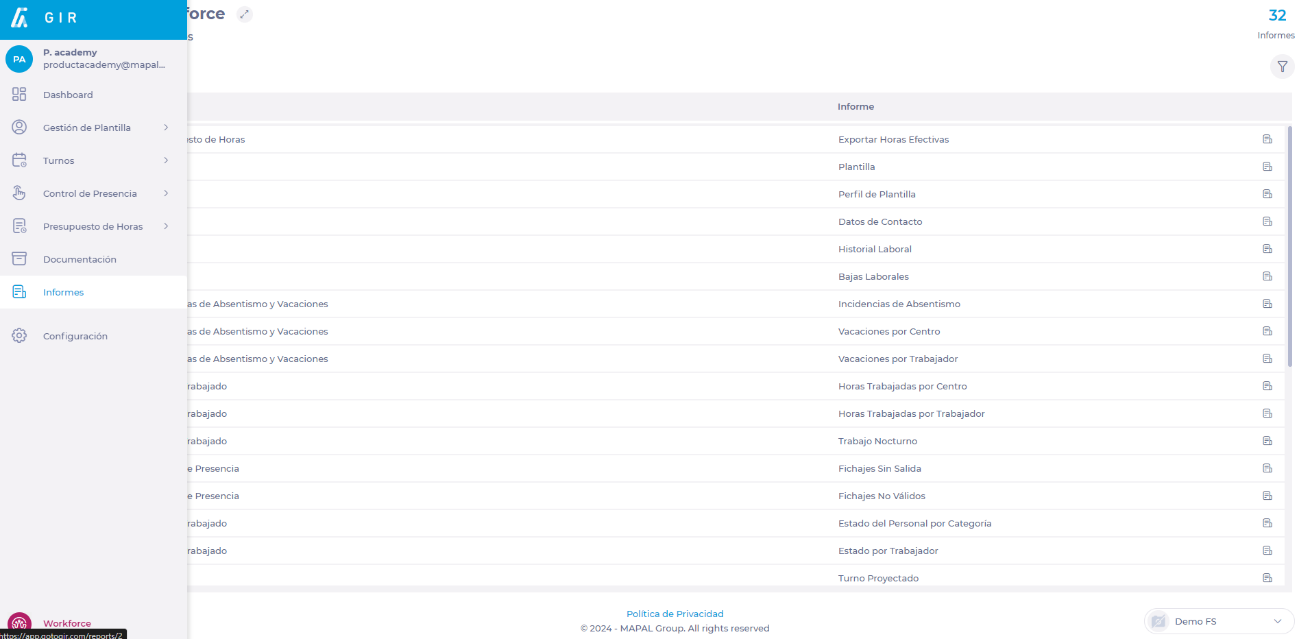The image size is (1299, 639).
Task: Expand Control de Presencia submenu chevron
Action: coord(166,194)
